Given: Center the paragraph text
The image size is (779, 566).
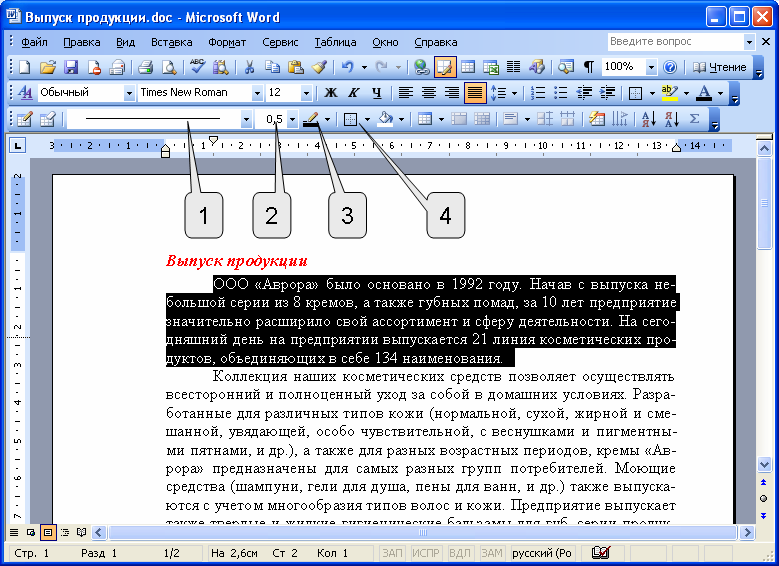Looking at the screenshot, I should coord(429,92).
